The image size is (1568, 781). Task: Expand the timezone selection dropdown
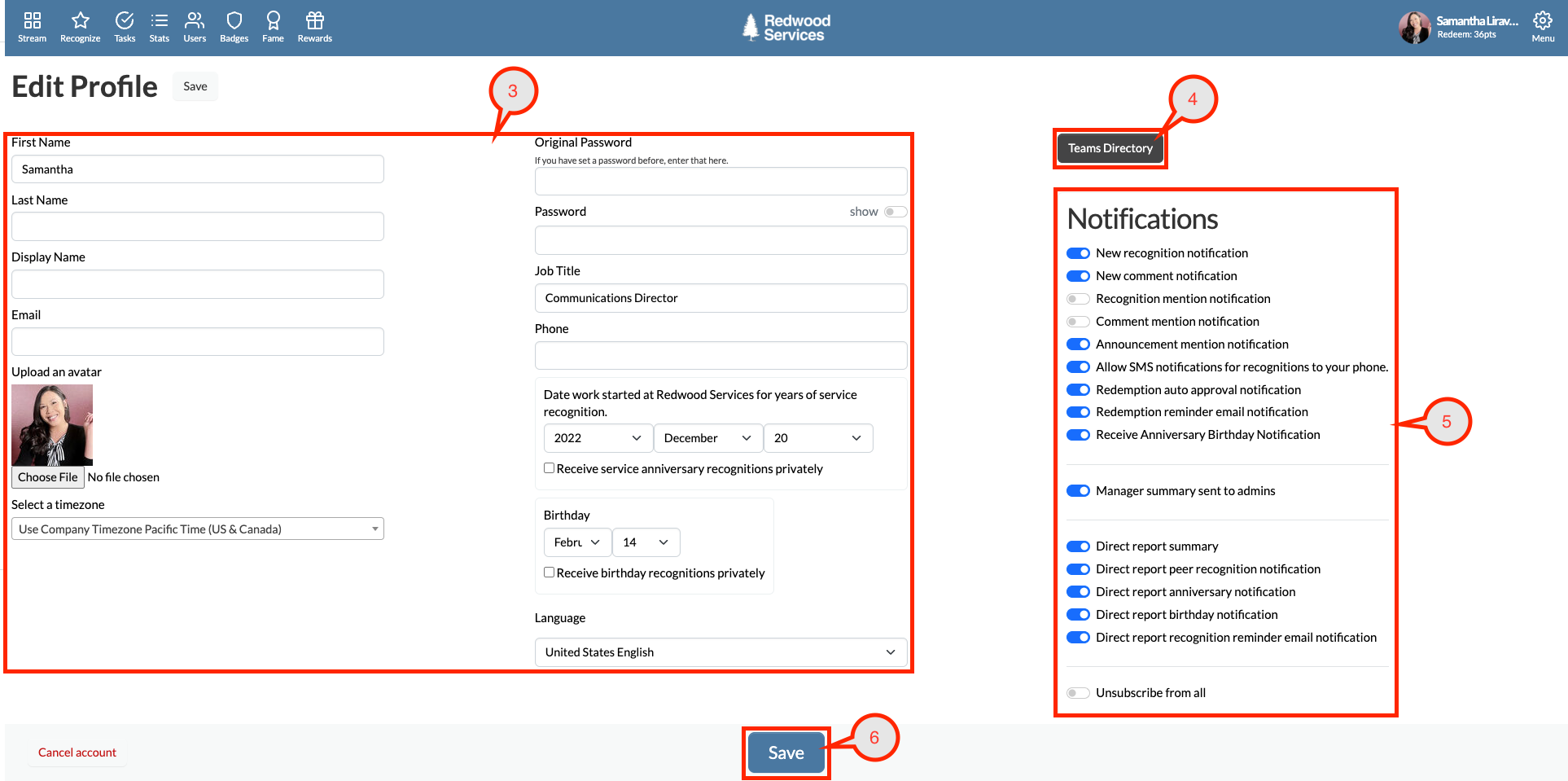coord(197,528)
